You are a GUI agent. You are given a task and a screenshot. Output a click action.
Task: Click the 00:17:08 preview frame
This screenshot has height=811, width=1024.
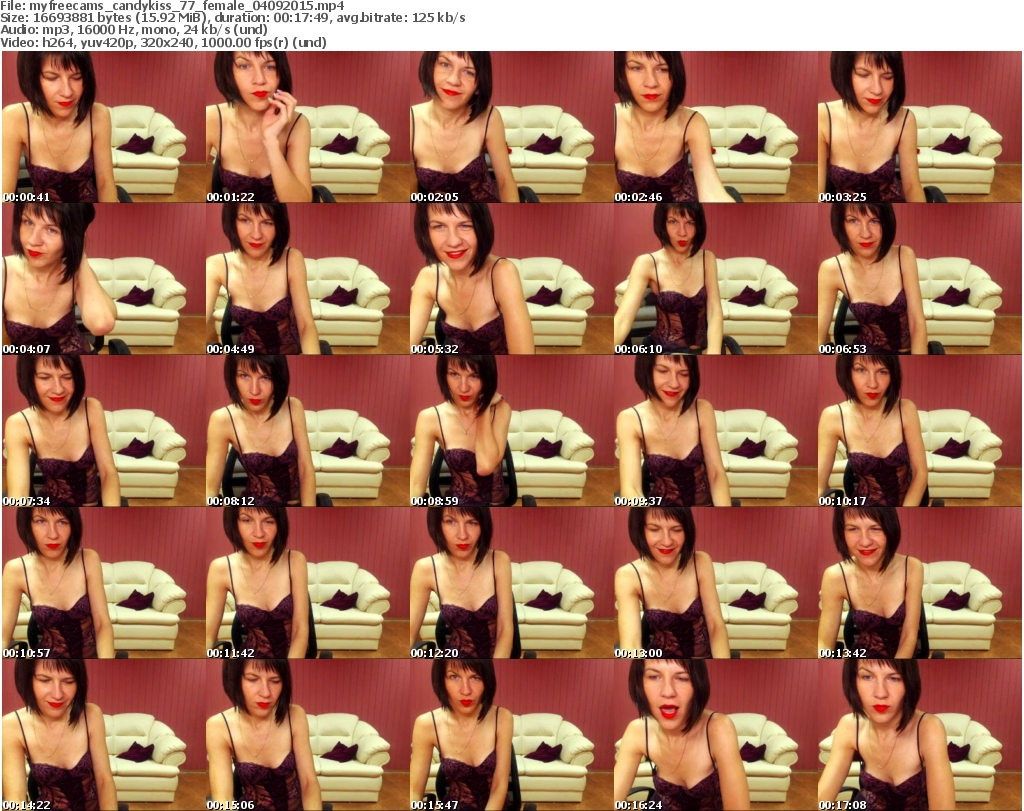(920, 735)
